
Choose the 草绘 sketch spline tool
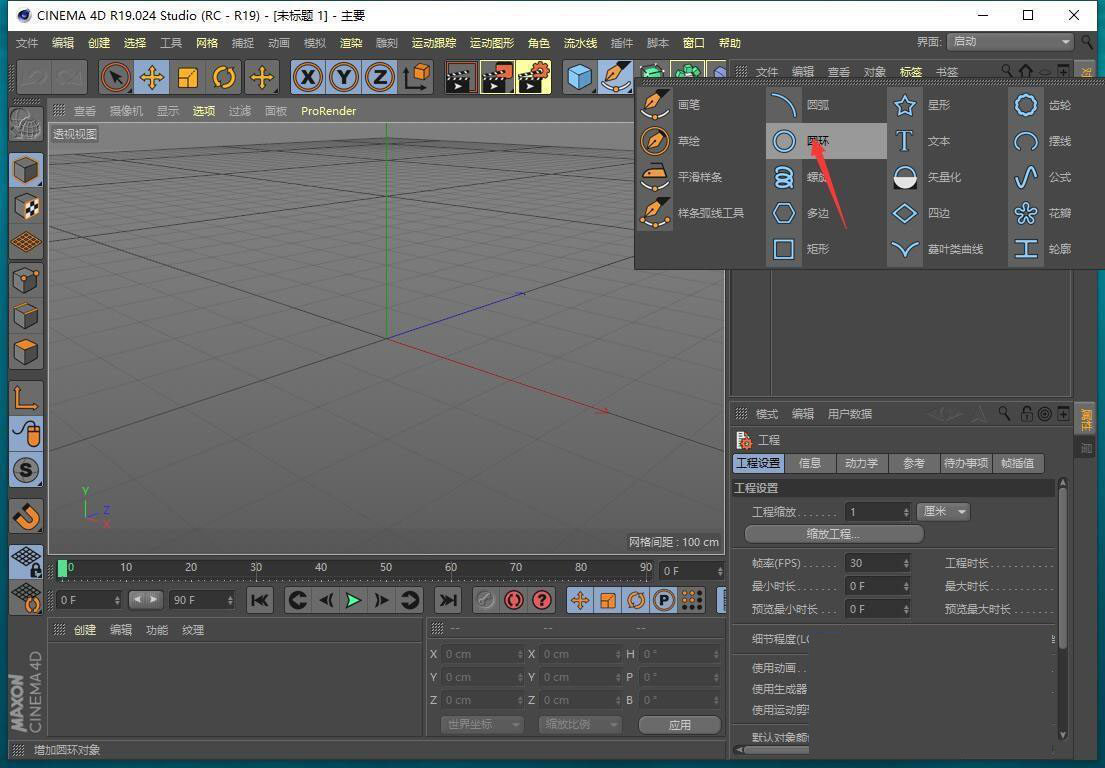[671, 141]
